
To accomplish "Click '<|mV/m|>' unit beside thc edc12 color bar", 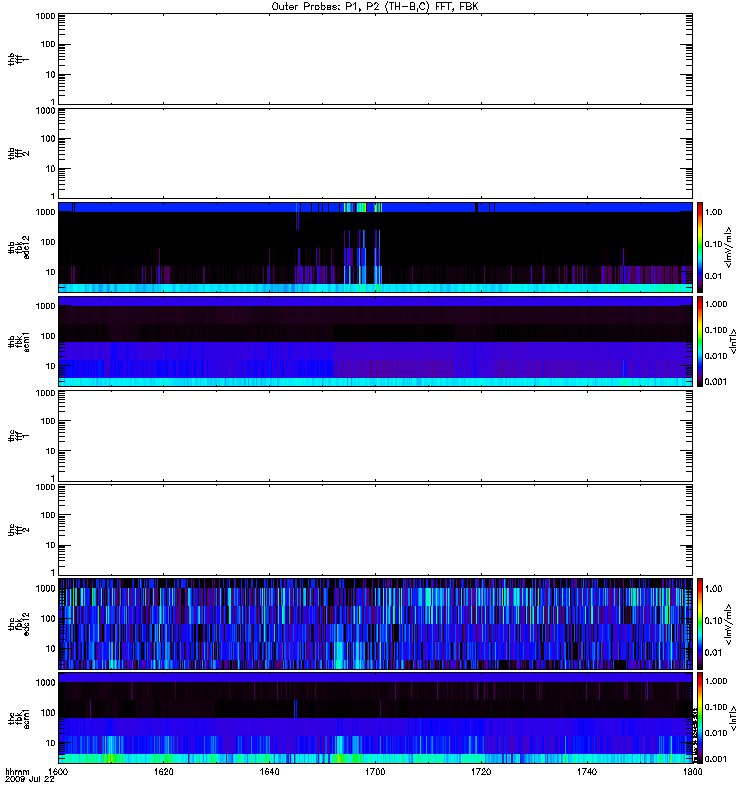I will tap(729, 623).
